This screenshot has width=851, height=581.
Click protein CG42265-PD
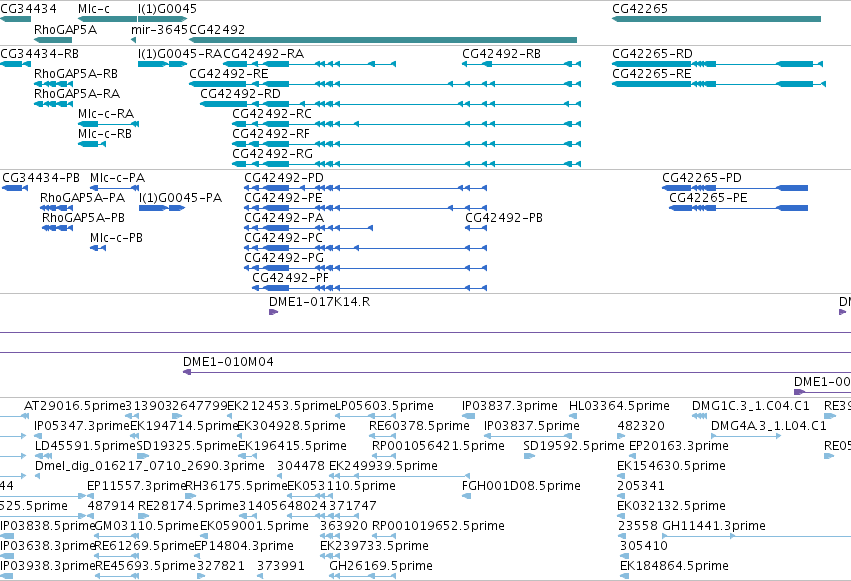point(735,188)
